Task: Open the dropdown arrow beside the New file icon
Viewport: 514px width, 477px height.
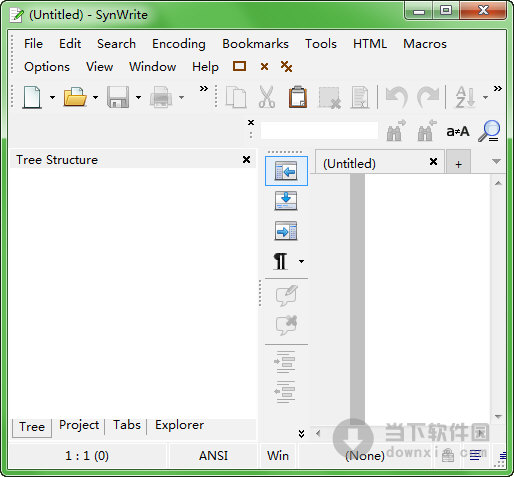Action: pyautogui.click(x=52, y=97)
